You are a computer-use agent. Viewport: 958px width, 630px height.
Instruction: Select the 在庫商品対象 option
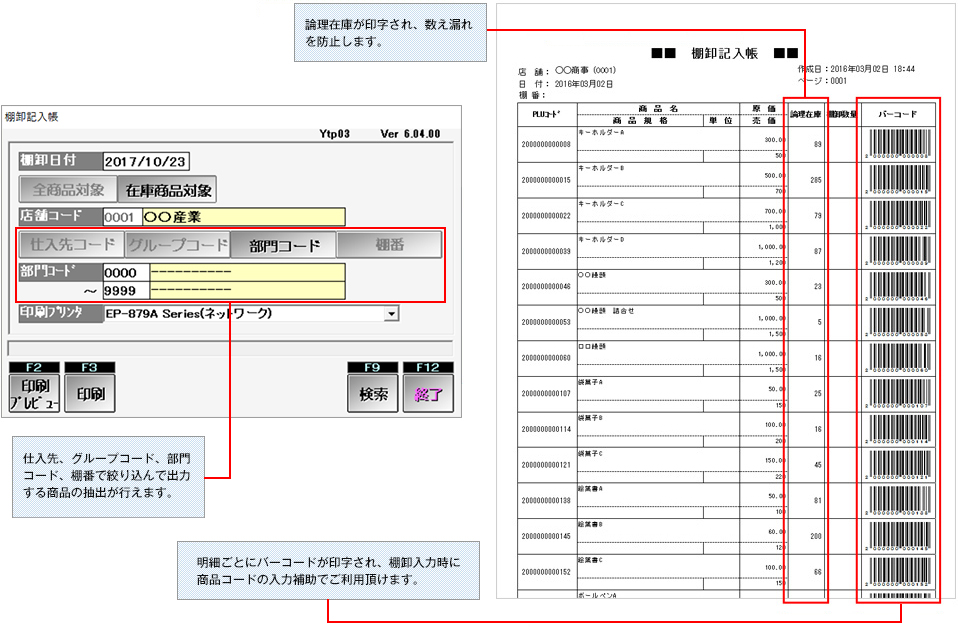(166, 189)
